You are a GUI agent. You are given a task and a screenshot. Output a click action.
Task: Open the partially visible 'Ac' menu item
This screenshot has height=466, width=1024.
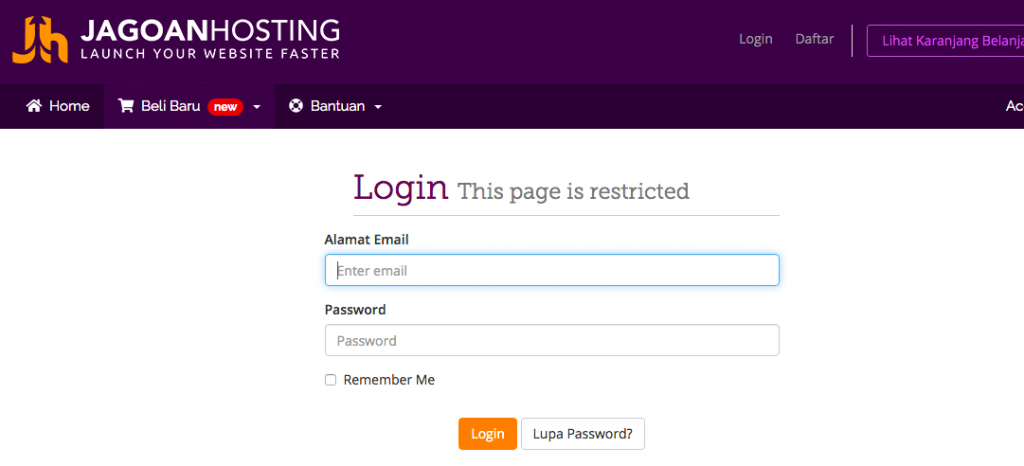(1014, 106)
